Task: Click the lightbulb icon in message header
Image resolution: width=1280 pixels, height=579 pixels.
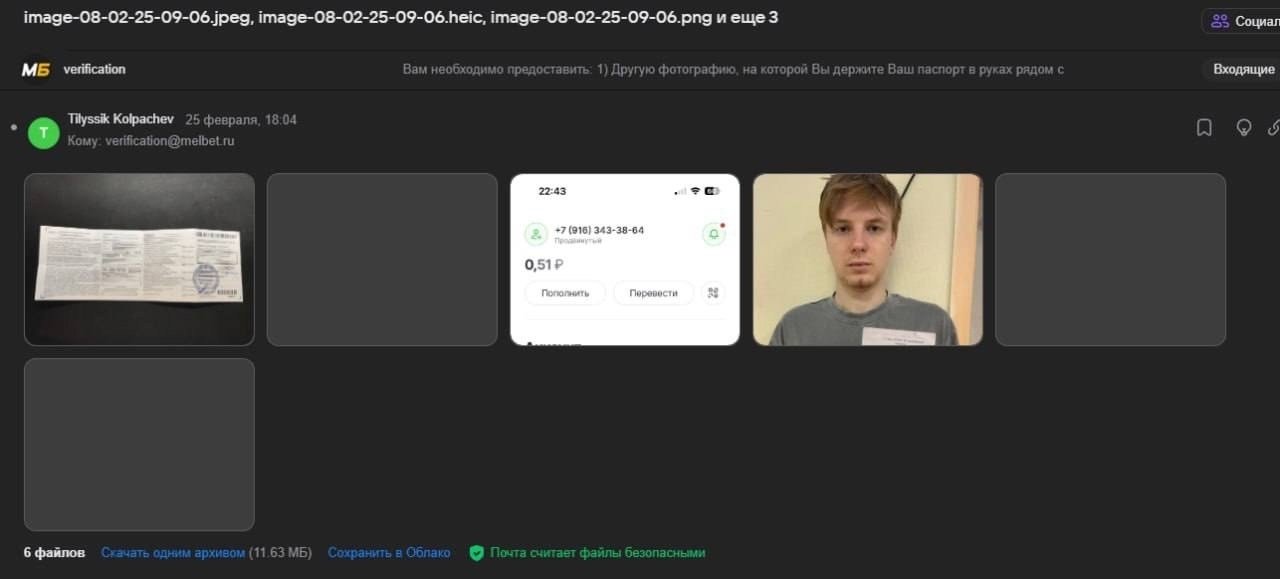Action: pyautogui.click(x=1244, y=128)
